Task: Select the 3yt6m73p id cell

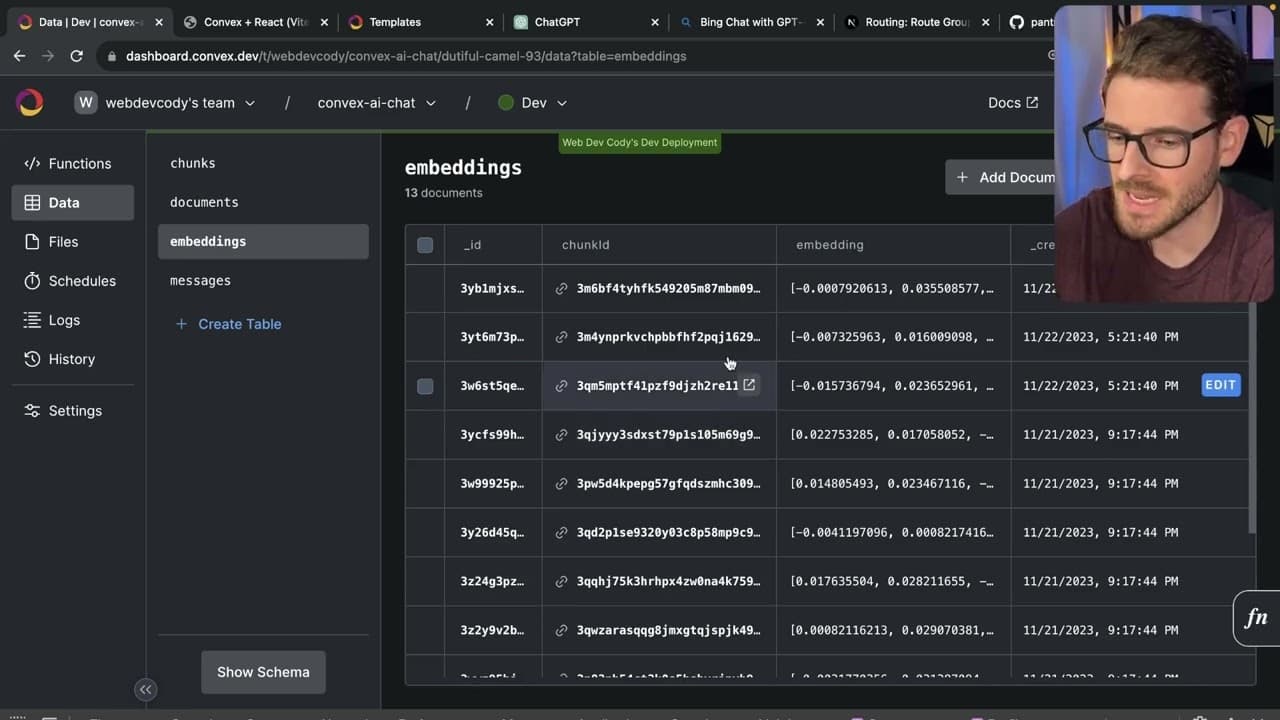Action: [493, 337]
